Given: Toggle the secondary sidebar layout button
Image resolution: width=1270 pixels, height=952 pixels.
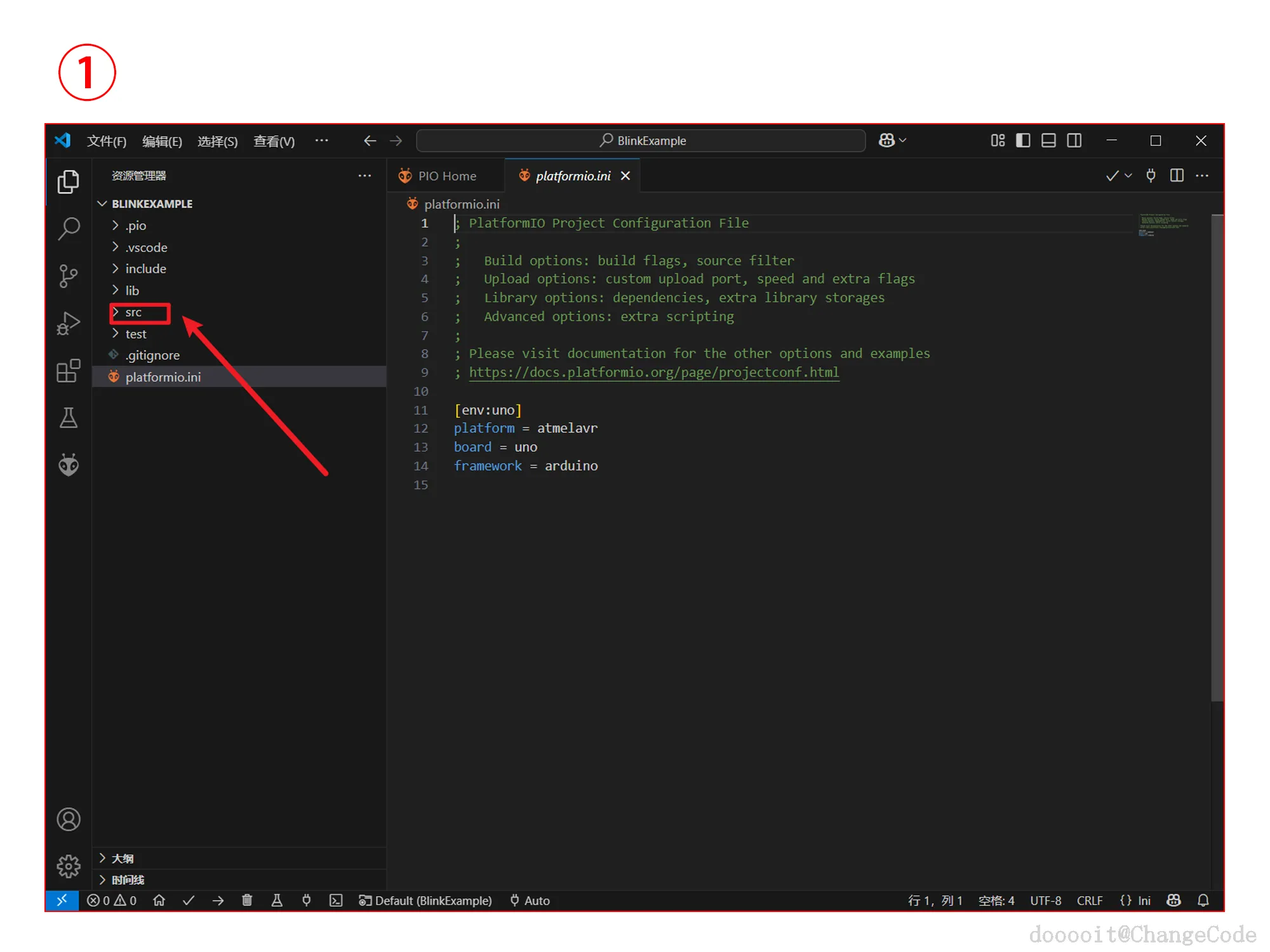Looking at the screenshot, I should (x=1074, y=140).
